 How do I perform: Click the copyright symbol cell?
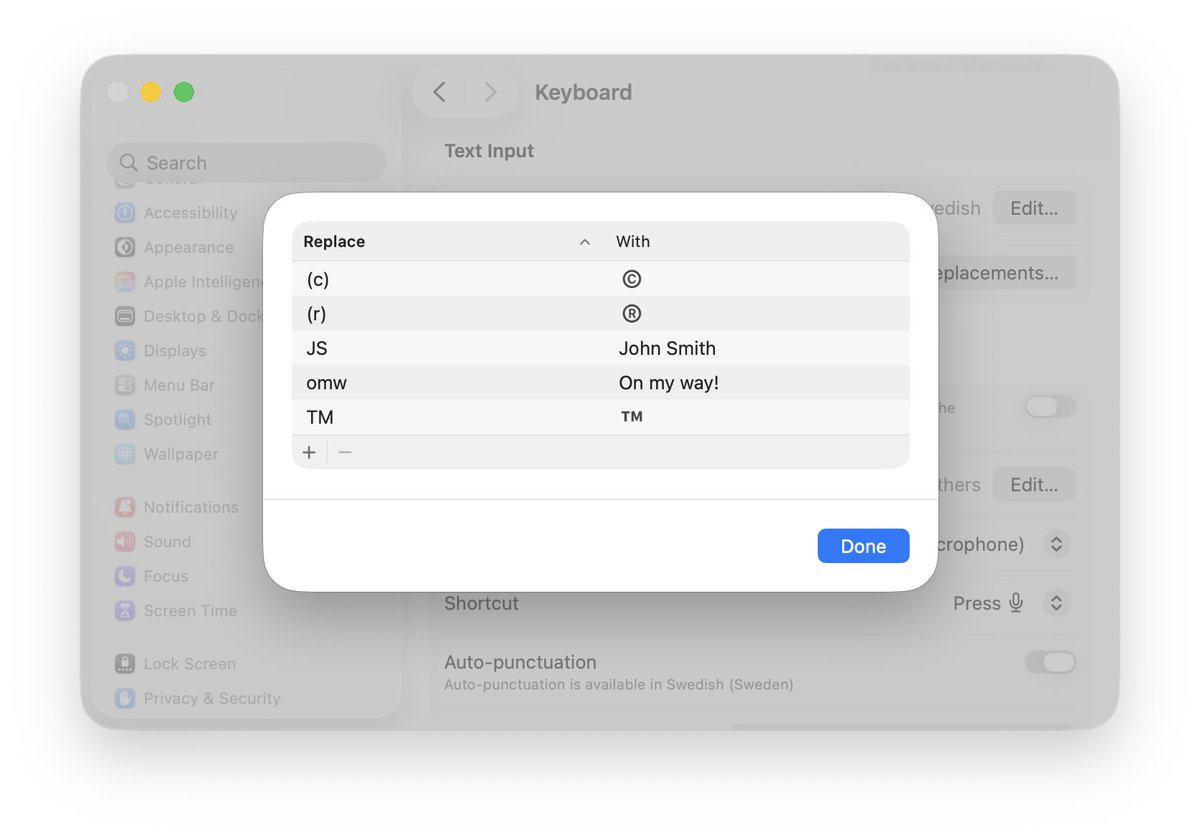(x=631, y=280)
